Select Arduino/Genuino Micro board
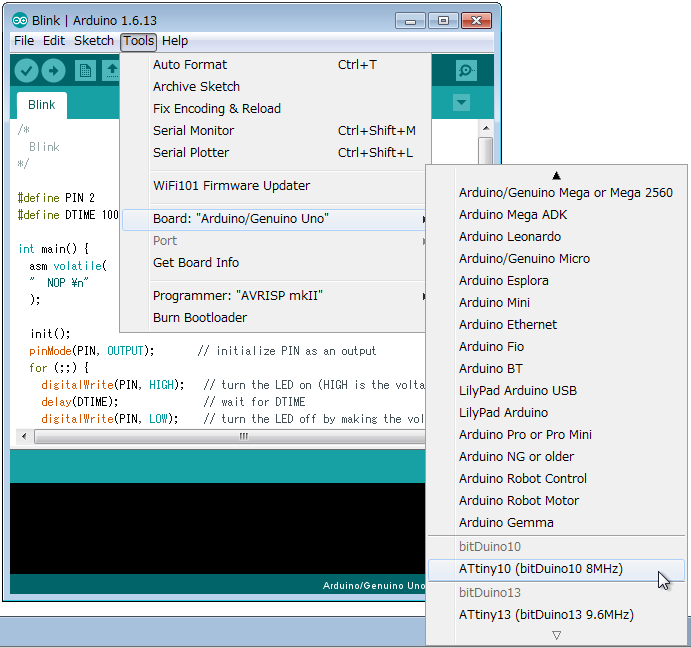The image size is (691, 648). (557, 259)
